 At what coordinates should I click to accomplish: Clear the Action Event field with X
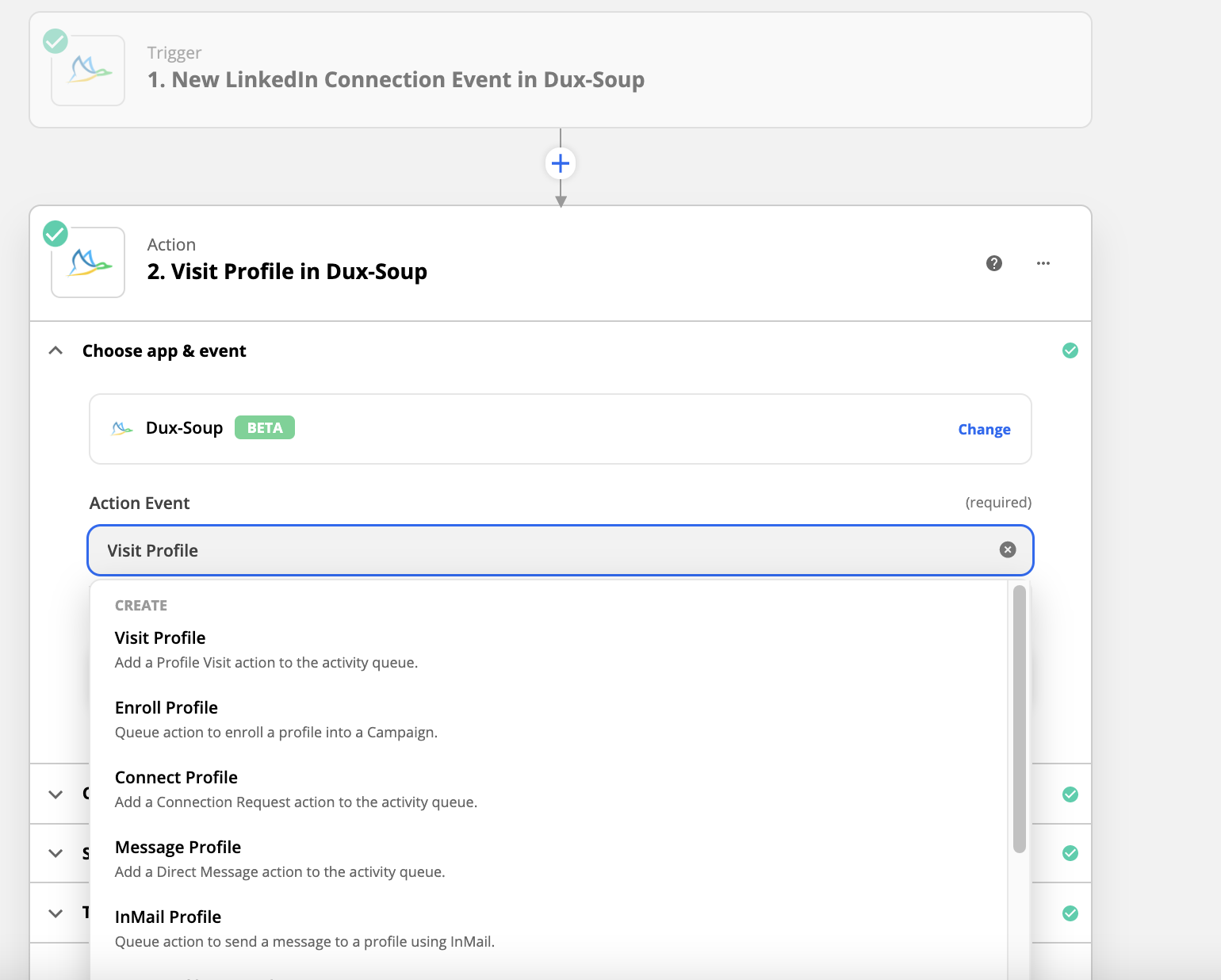(1008, 549)
